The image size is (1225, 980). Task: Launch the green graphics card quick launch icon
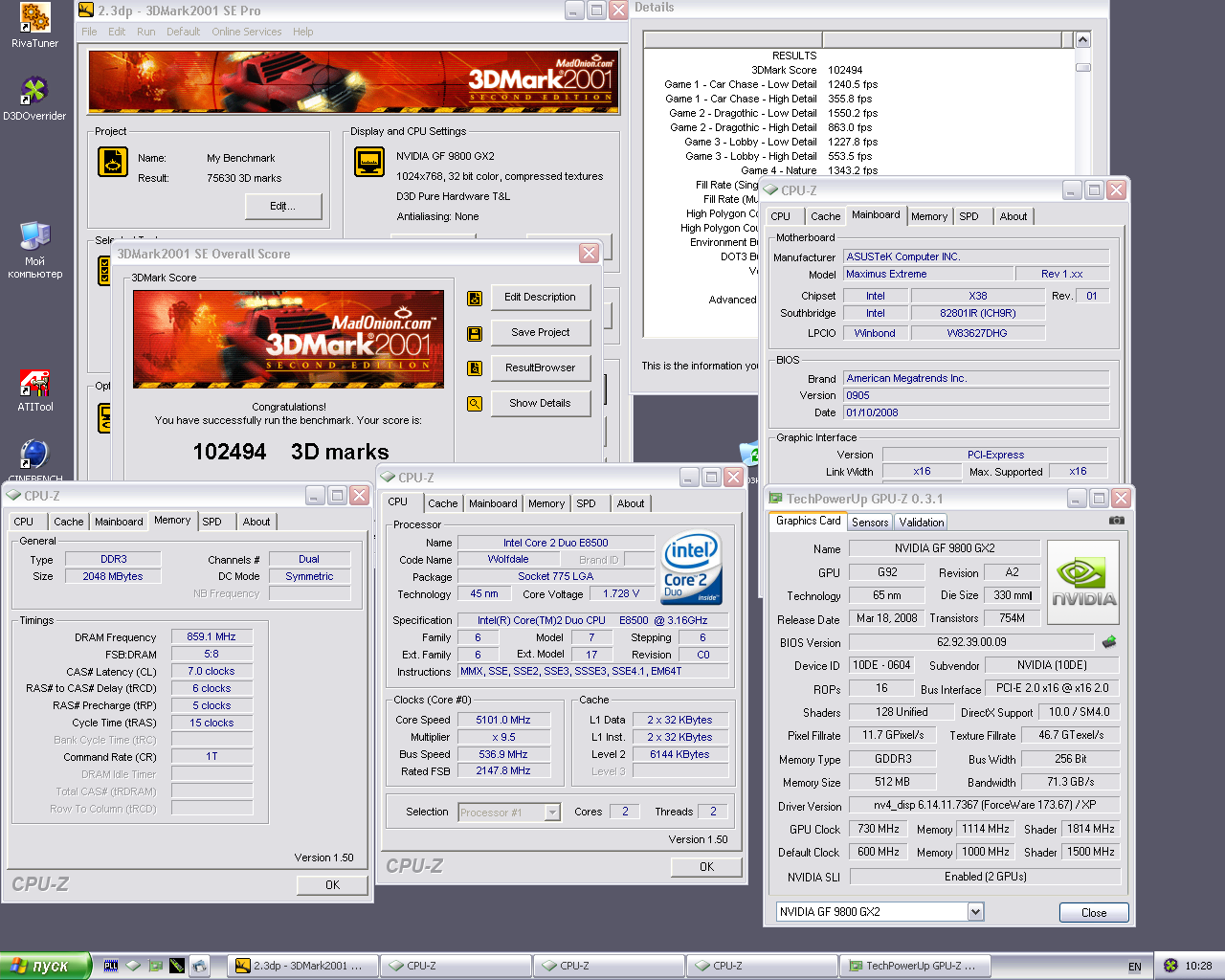coord(155,966)
